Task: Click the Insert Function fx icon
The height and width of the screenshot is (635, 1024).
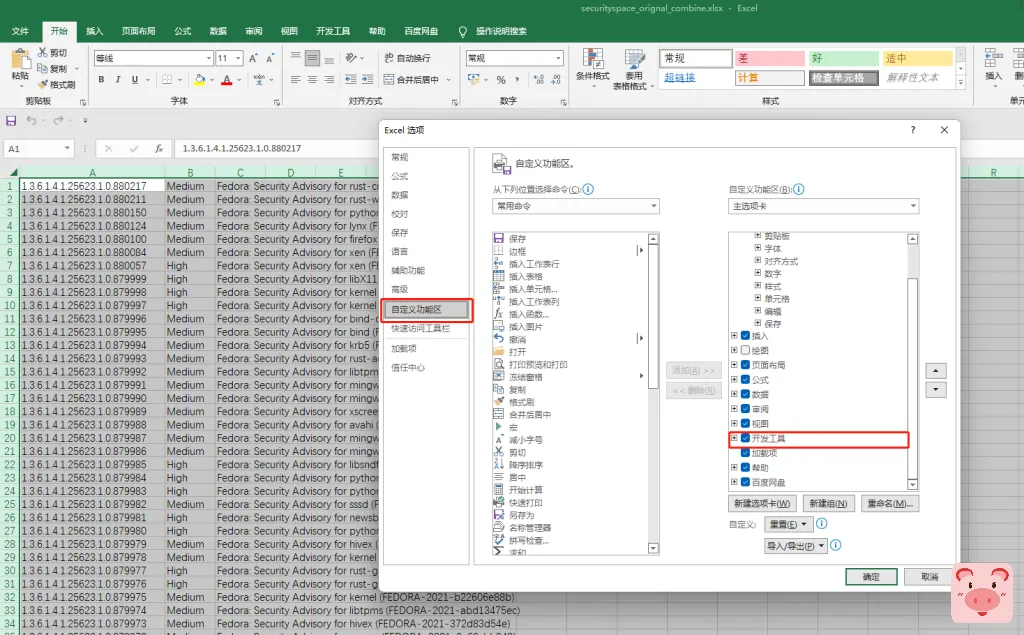Action: tap(158, 148)
